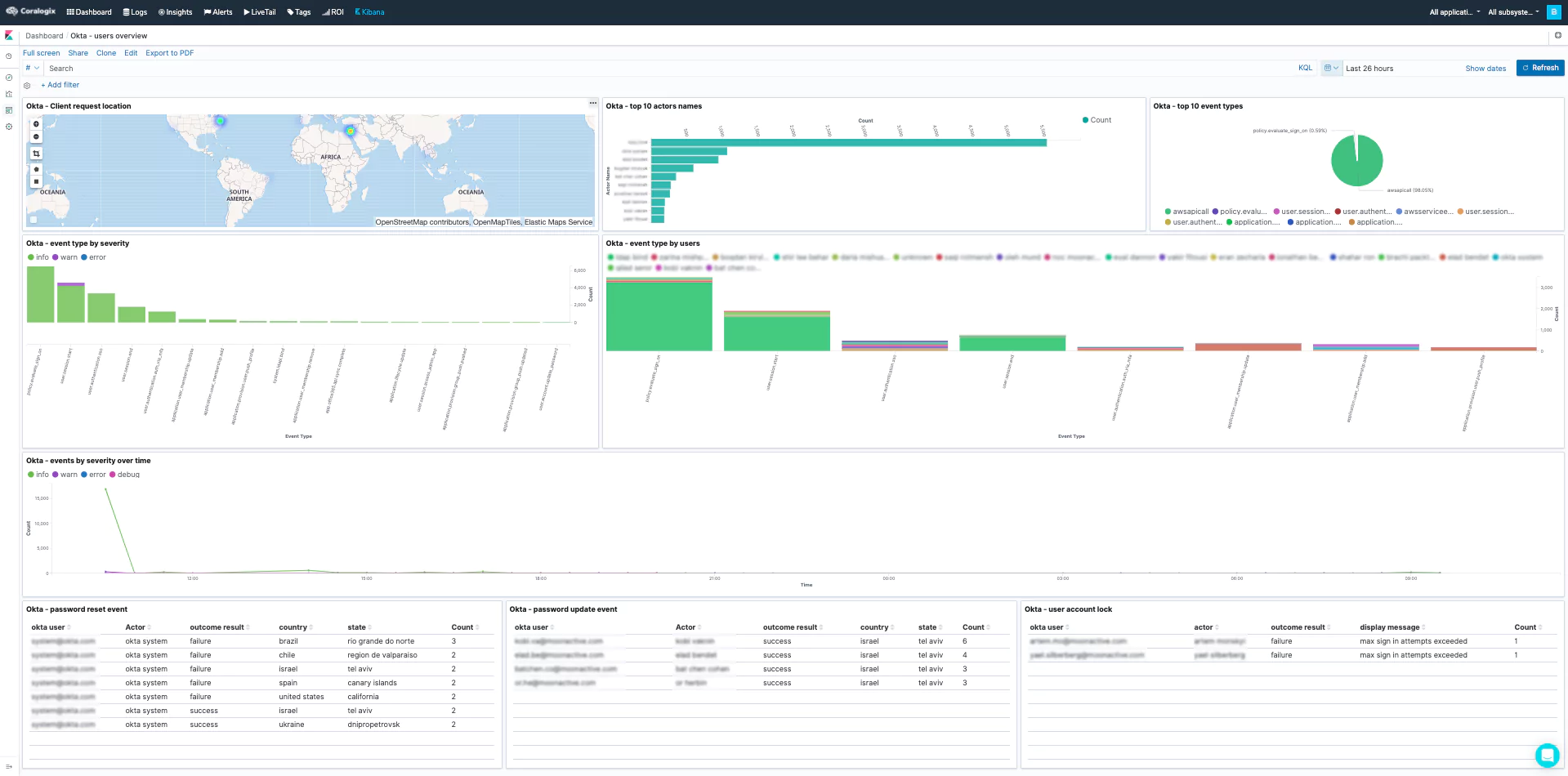This screenshot has width=1568, height=776.
Task: Toggle map layer control square on map
Action: pyautogui.click(x=34, y=219)
